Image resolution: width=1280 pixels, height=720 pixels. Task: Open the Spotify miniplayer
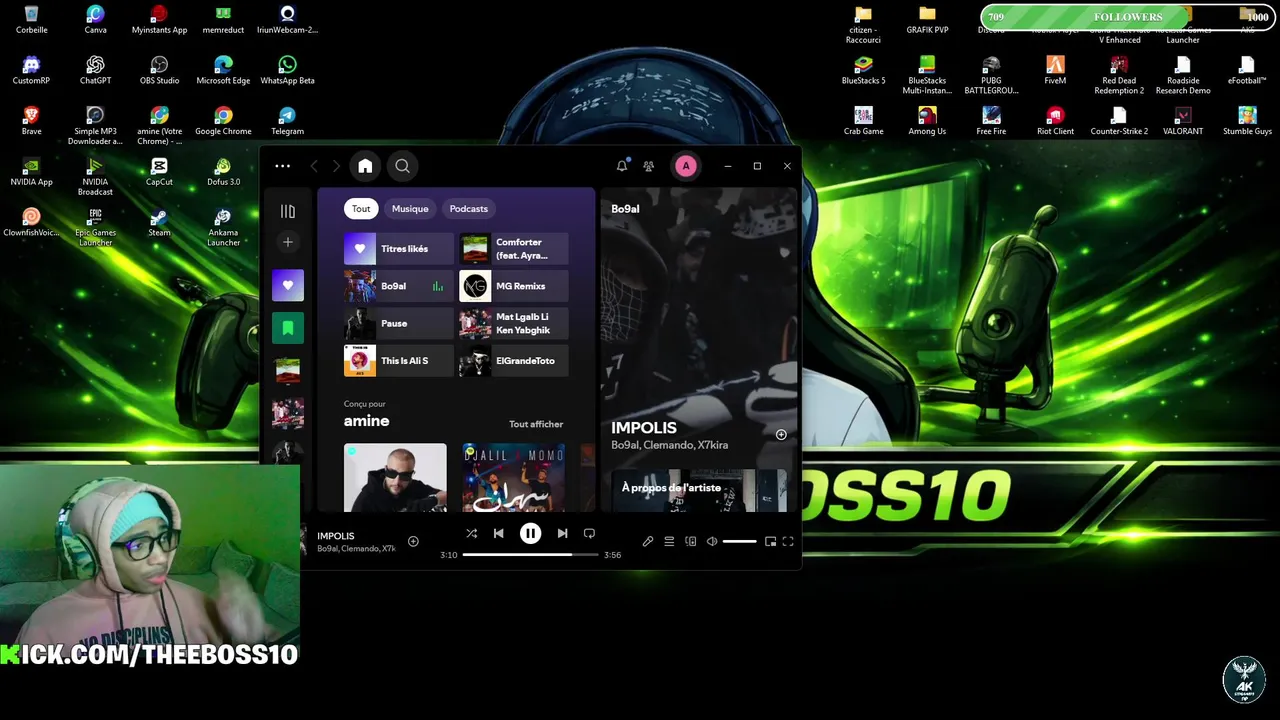770,542
